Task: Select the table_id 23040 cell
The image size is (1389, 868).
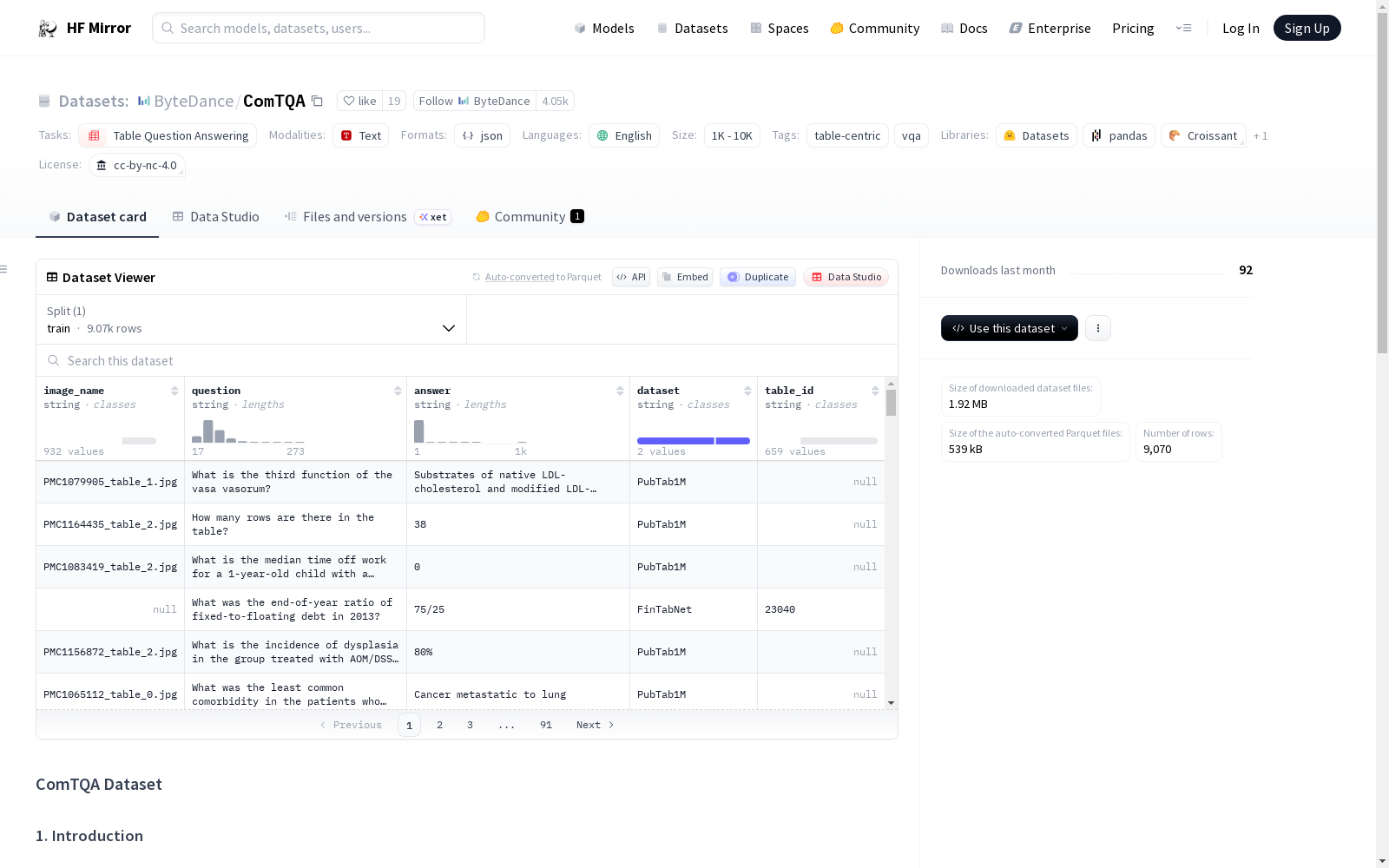Action: click(821, 609)
